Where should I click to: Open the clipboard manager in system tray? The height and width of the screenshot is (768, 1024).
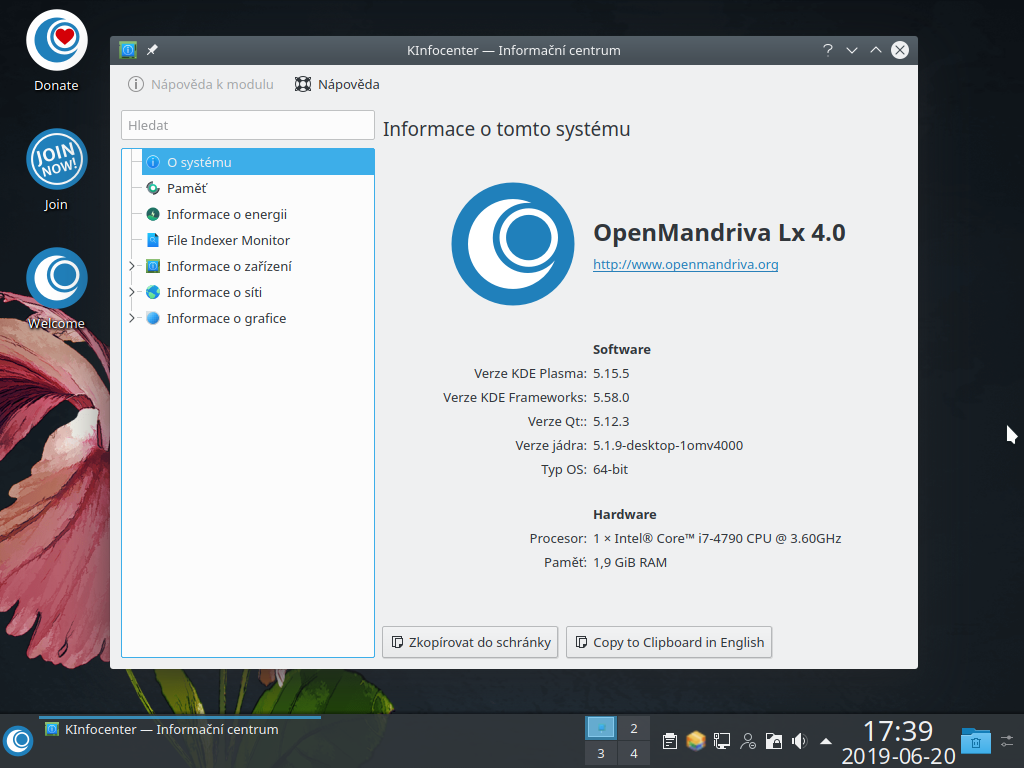click(x=670, y=741)
